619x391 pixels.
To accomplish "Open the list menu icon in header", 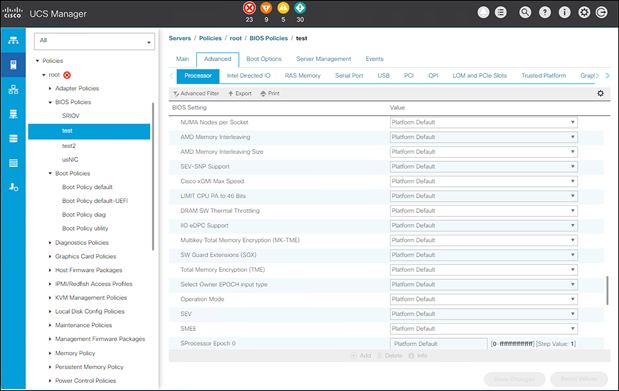I will tap(501, 13).
